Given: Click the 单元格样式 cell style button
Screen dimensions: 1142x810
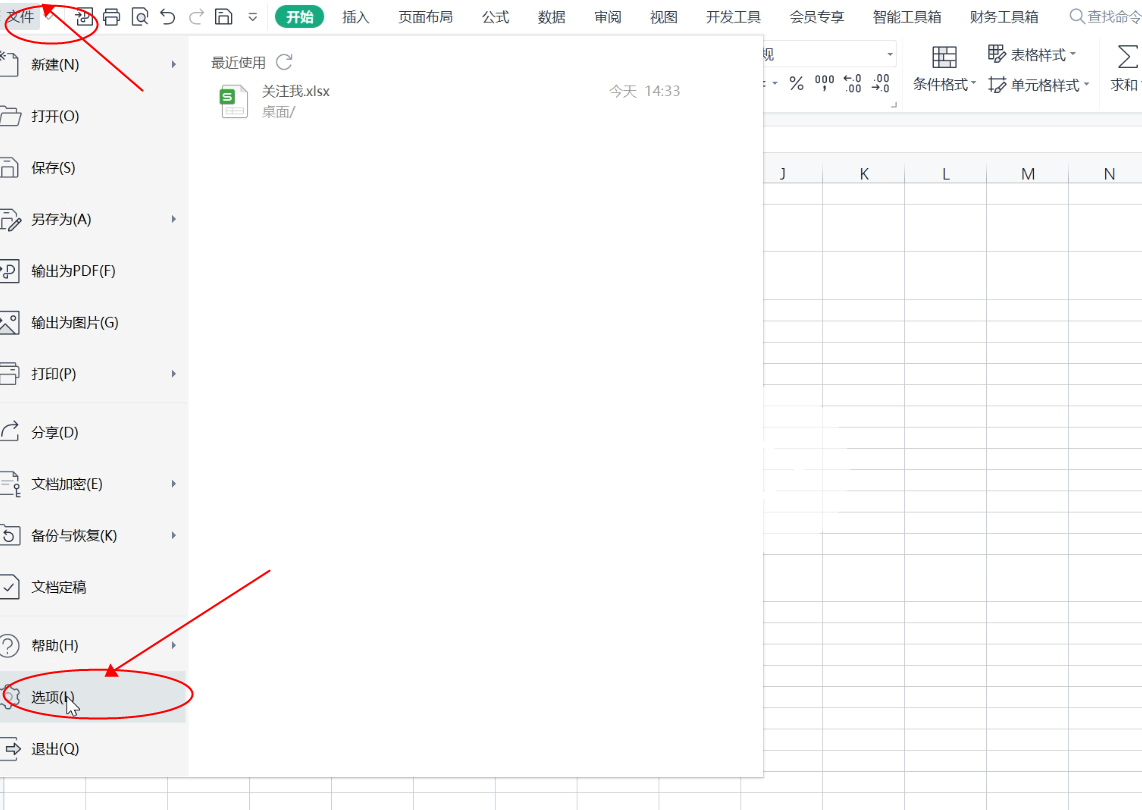Looking at the screenshot, I should click(1039, 85).
